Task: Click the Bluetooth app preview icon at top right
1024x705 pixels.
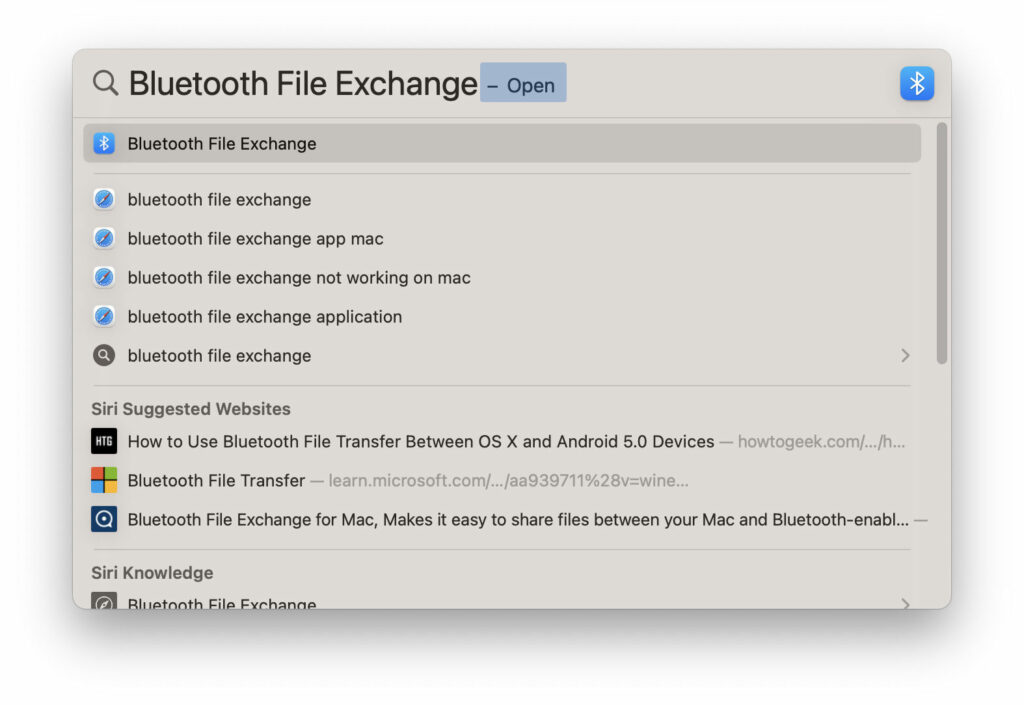Action: click(917, 83)
